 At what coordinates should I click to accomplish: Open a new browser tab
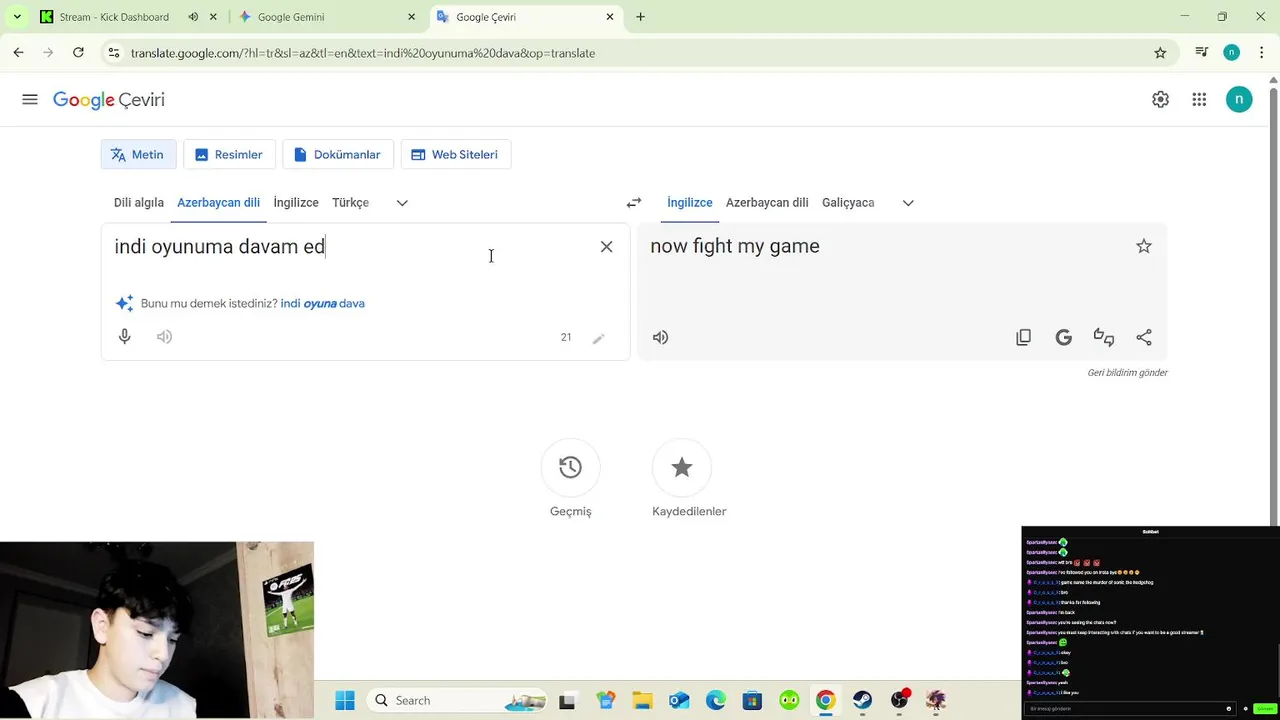point(640,17)
